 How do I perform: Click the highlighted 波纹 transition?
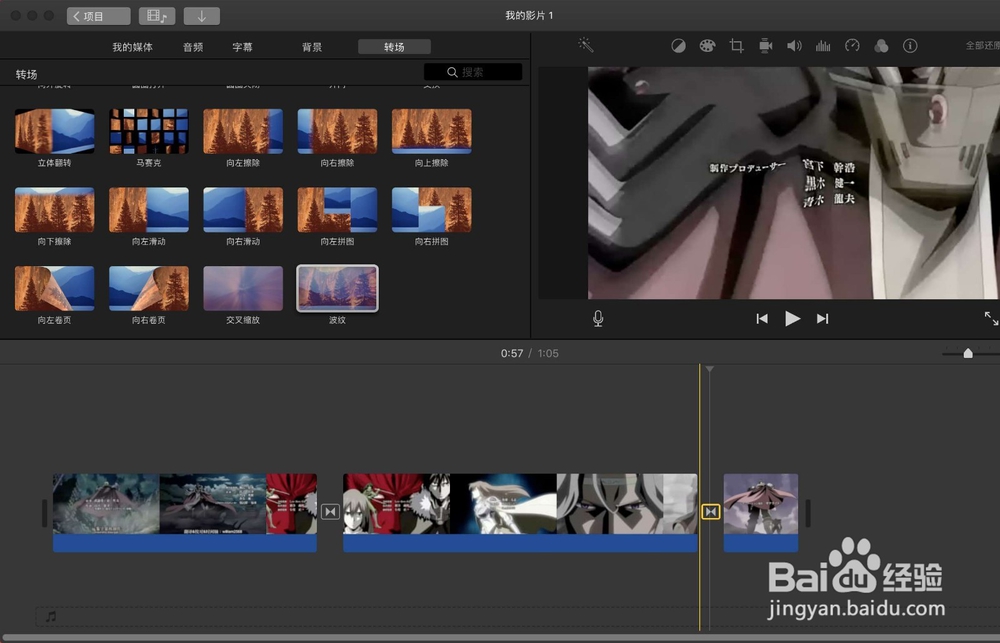click(337, 288)
